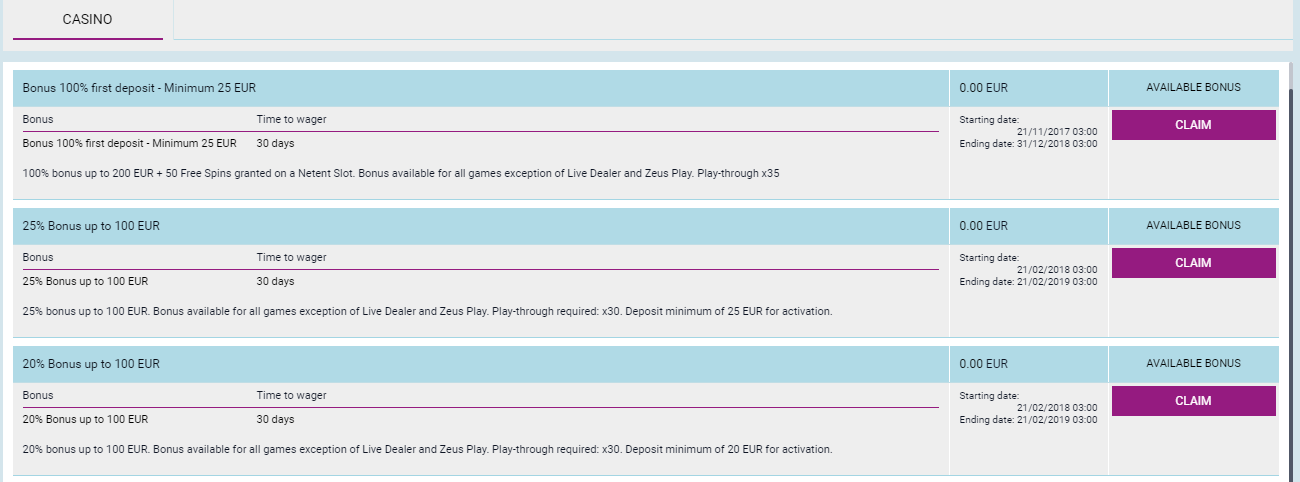The height and width of the screenshot is (482, 1300).
Task: Click the 0.00 EUR amount for first deposit bonus
Action: click(x=984, y=88)
